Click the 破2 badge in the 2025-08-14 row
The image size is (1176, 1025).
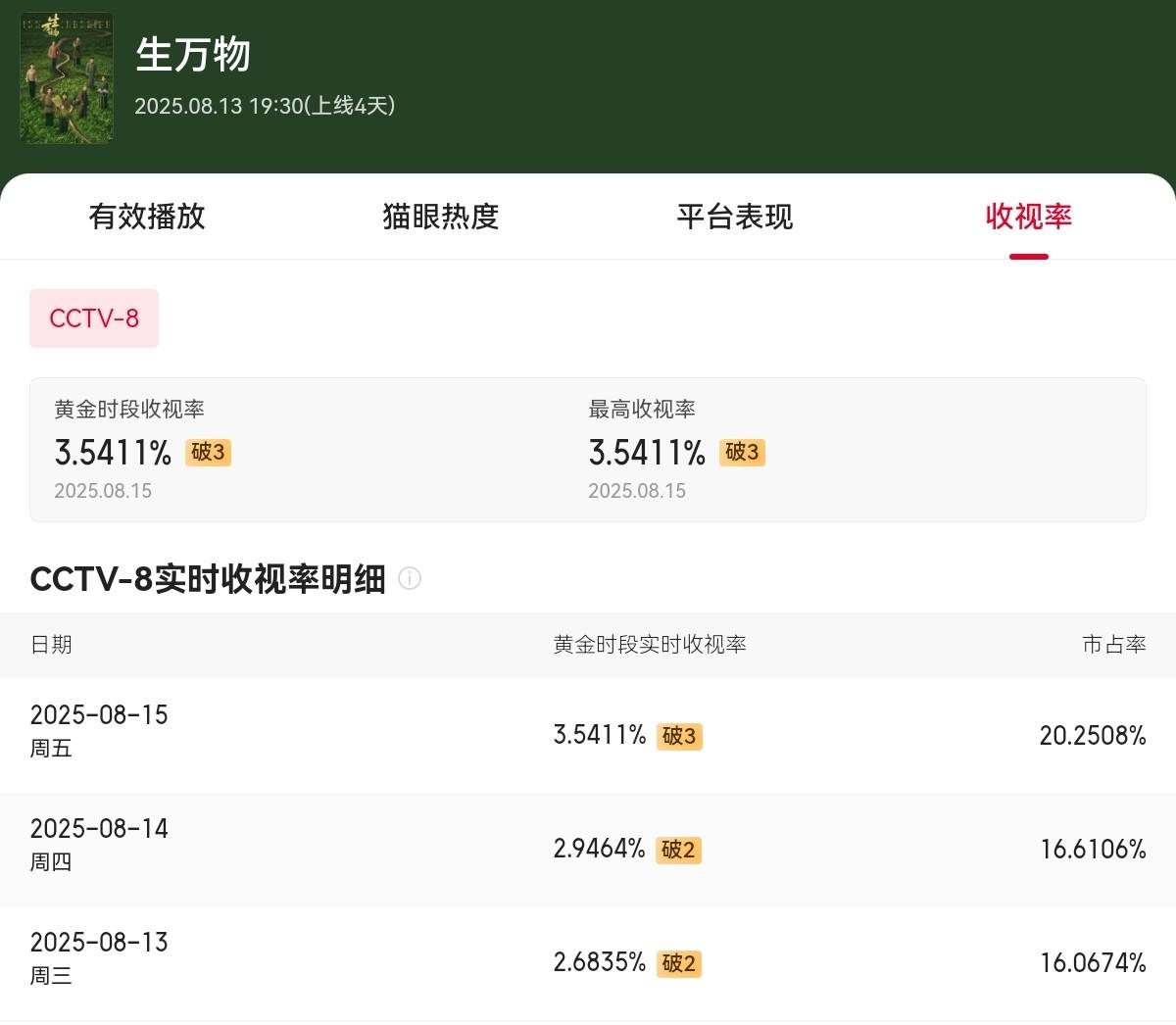click(x=678, y=850)
